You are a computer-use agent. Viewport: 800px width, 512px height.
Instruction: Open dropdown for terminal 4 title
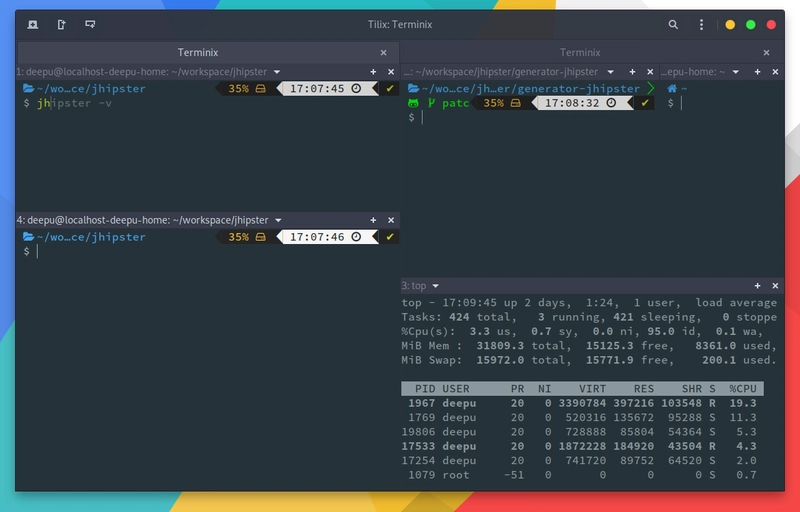[278, 220]
